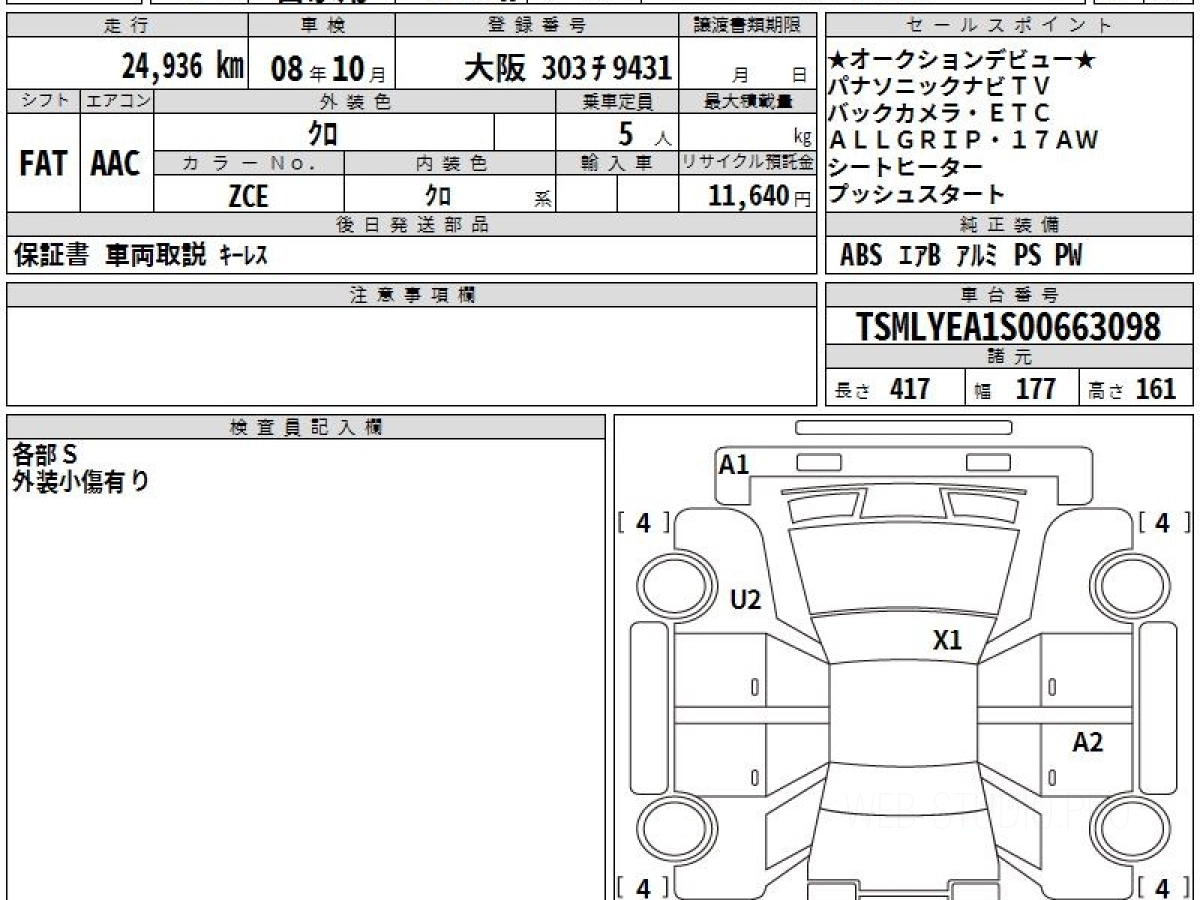Select the interior color クロ under 内装色

tap(439, 195)
